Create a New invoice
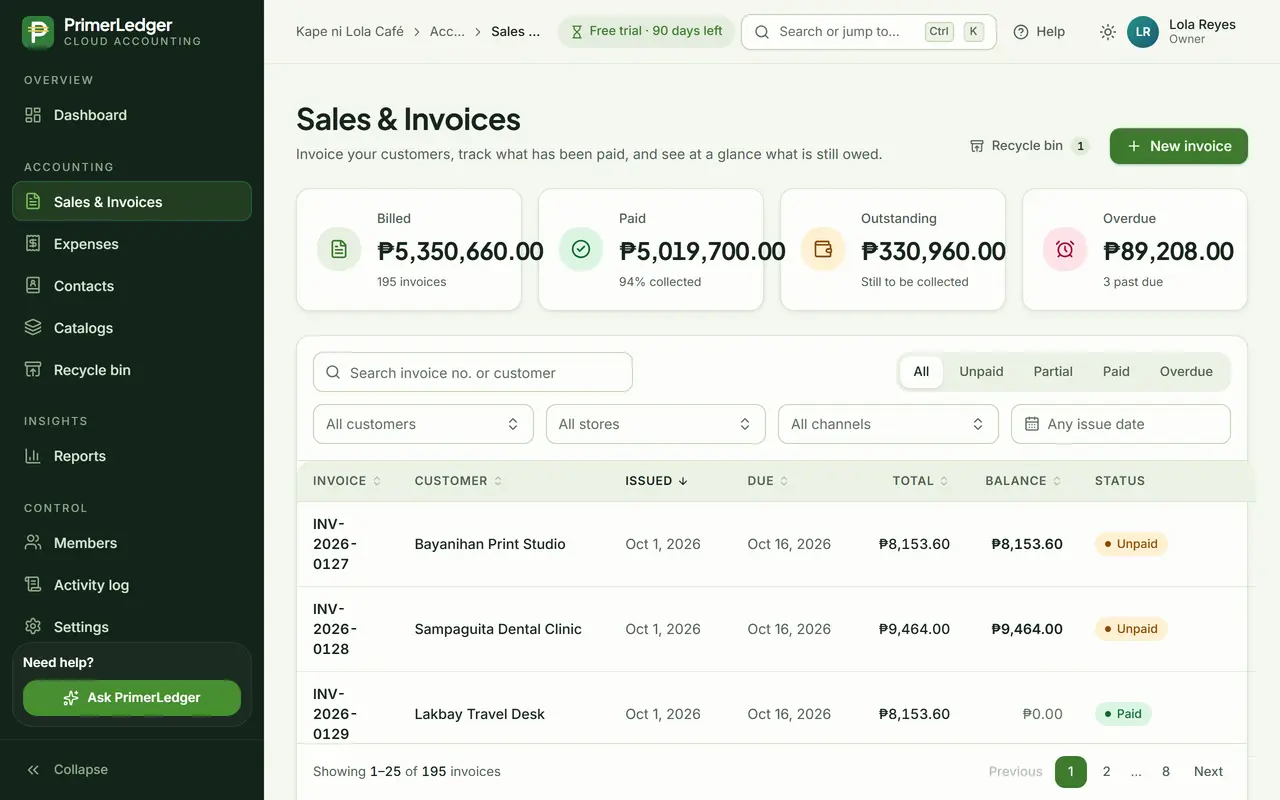Viewport: 1280px width, 800px height. coord(1179,146)
